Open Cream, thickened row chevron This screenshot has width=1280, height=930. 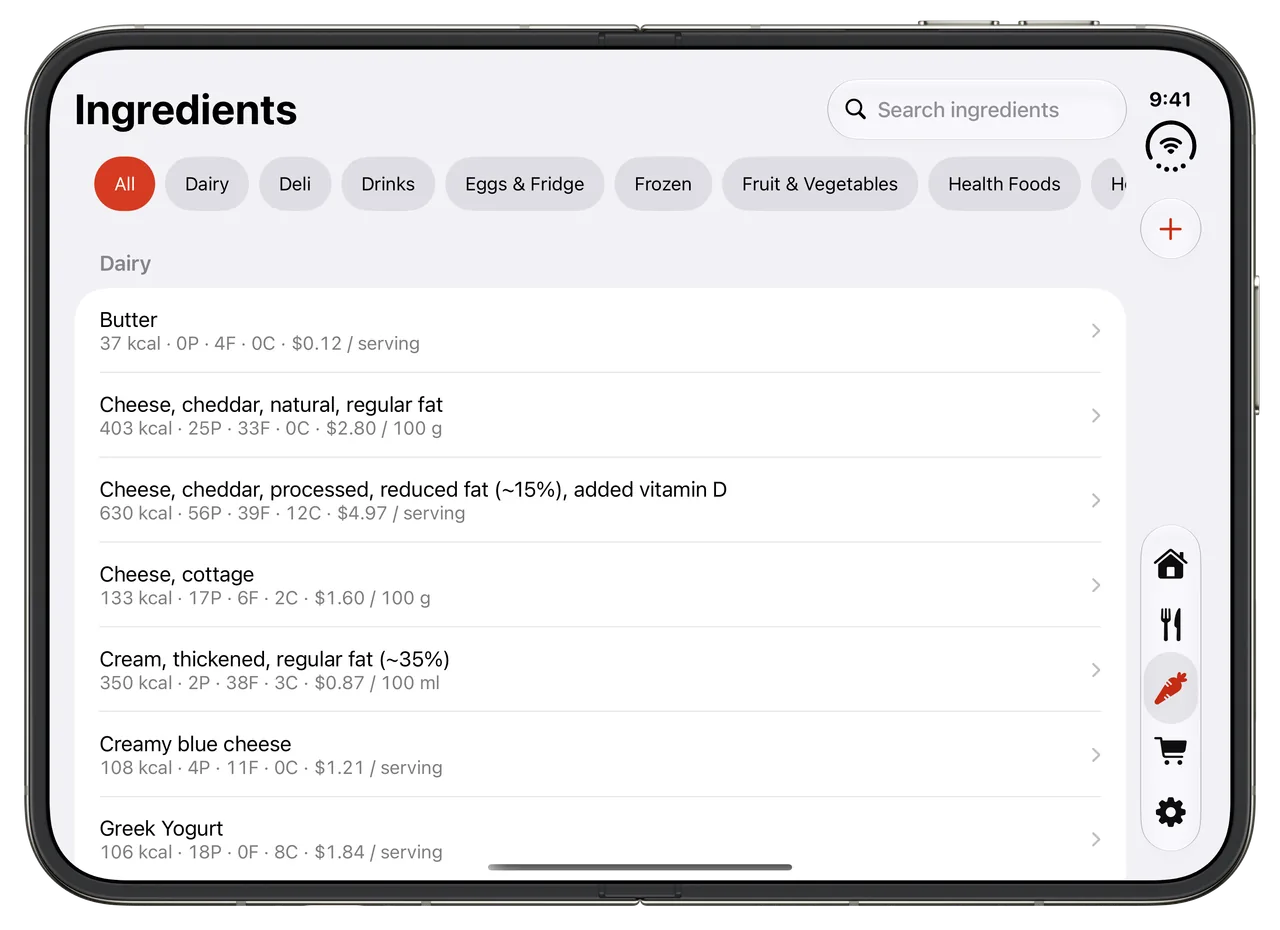point(1096,670)
